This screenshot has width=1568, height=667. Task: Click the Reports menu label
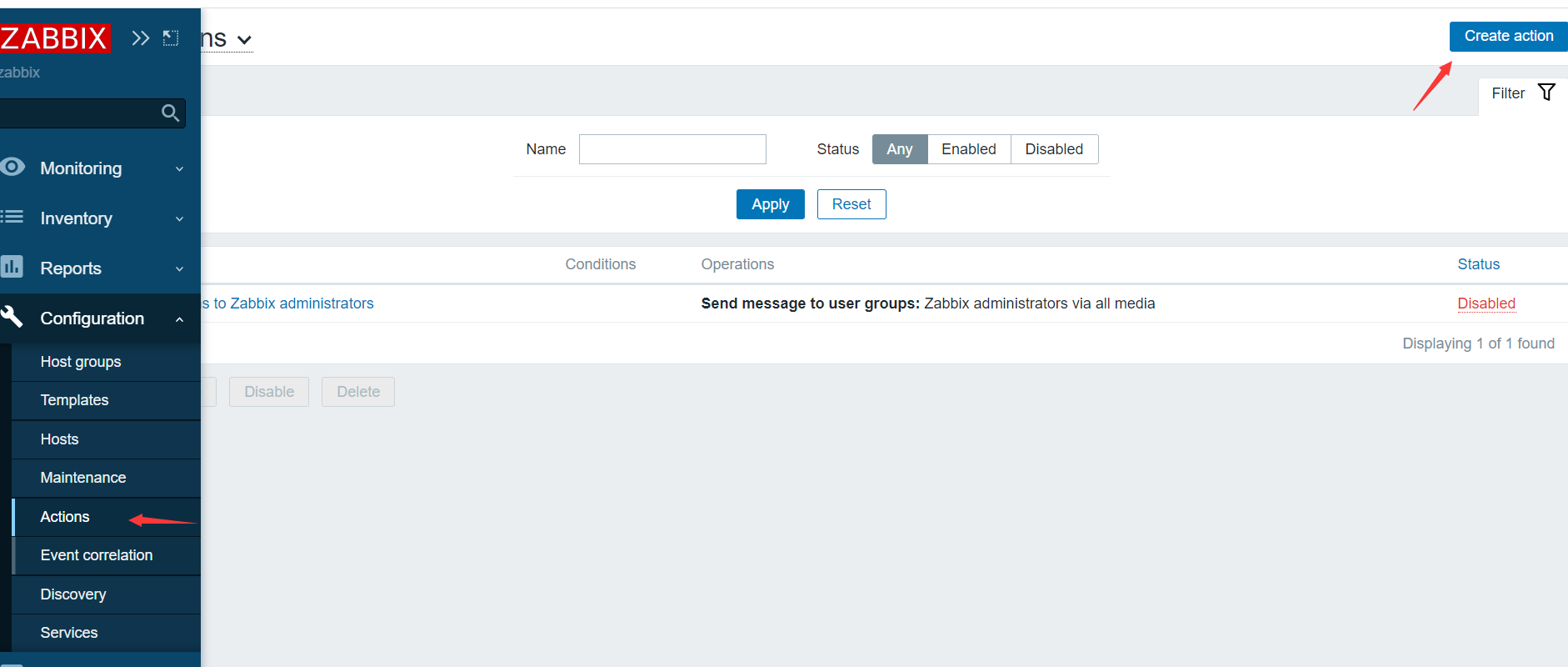pos(71,268)
